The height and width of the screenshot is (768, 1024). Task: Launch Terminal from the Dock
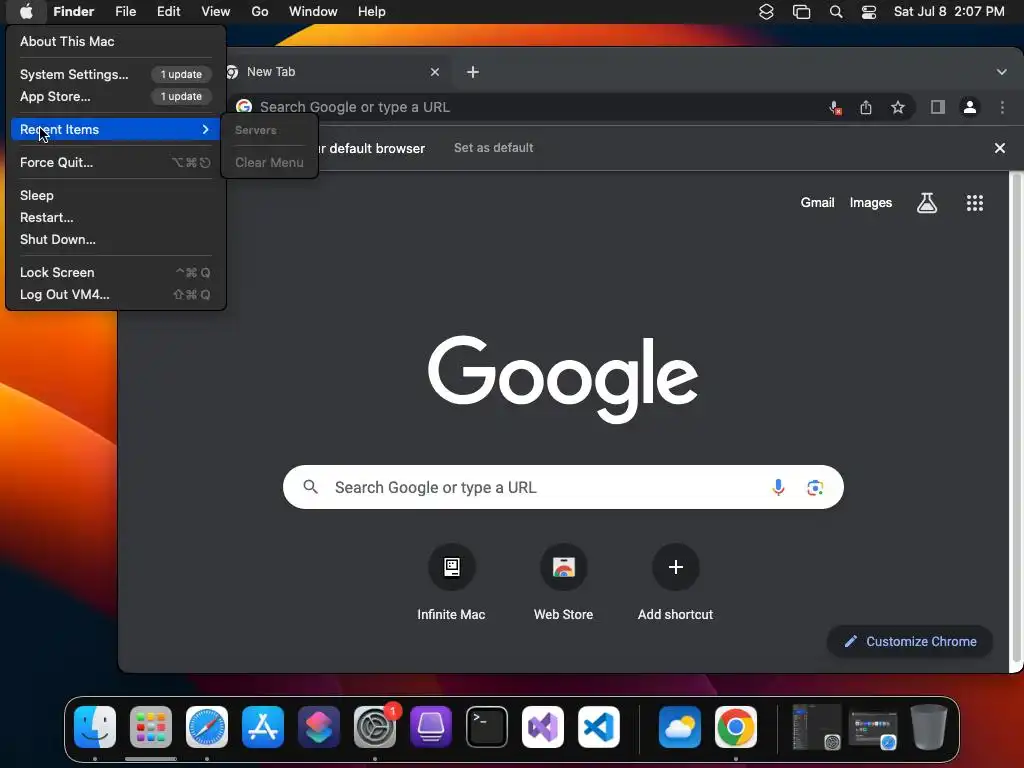(x=487, y=727)
